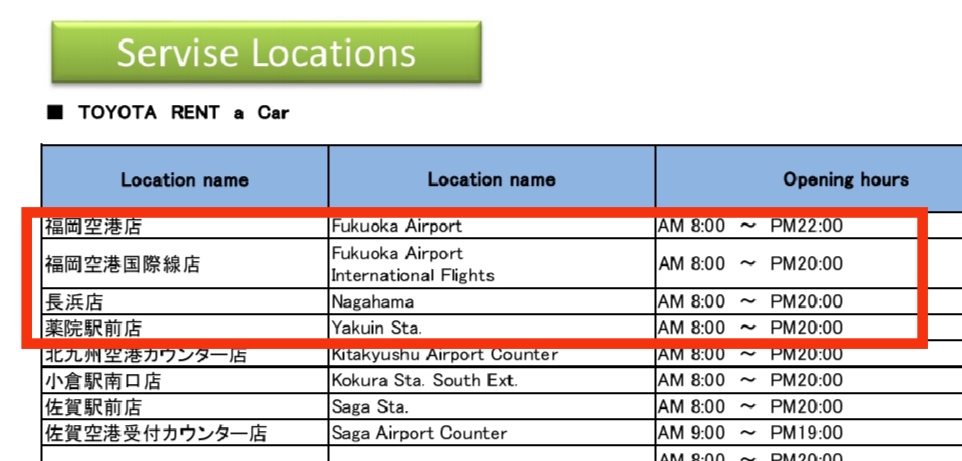Select the Location name header above English names
The width and height of the screenshot is (962, 461).
491,180
